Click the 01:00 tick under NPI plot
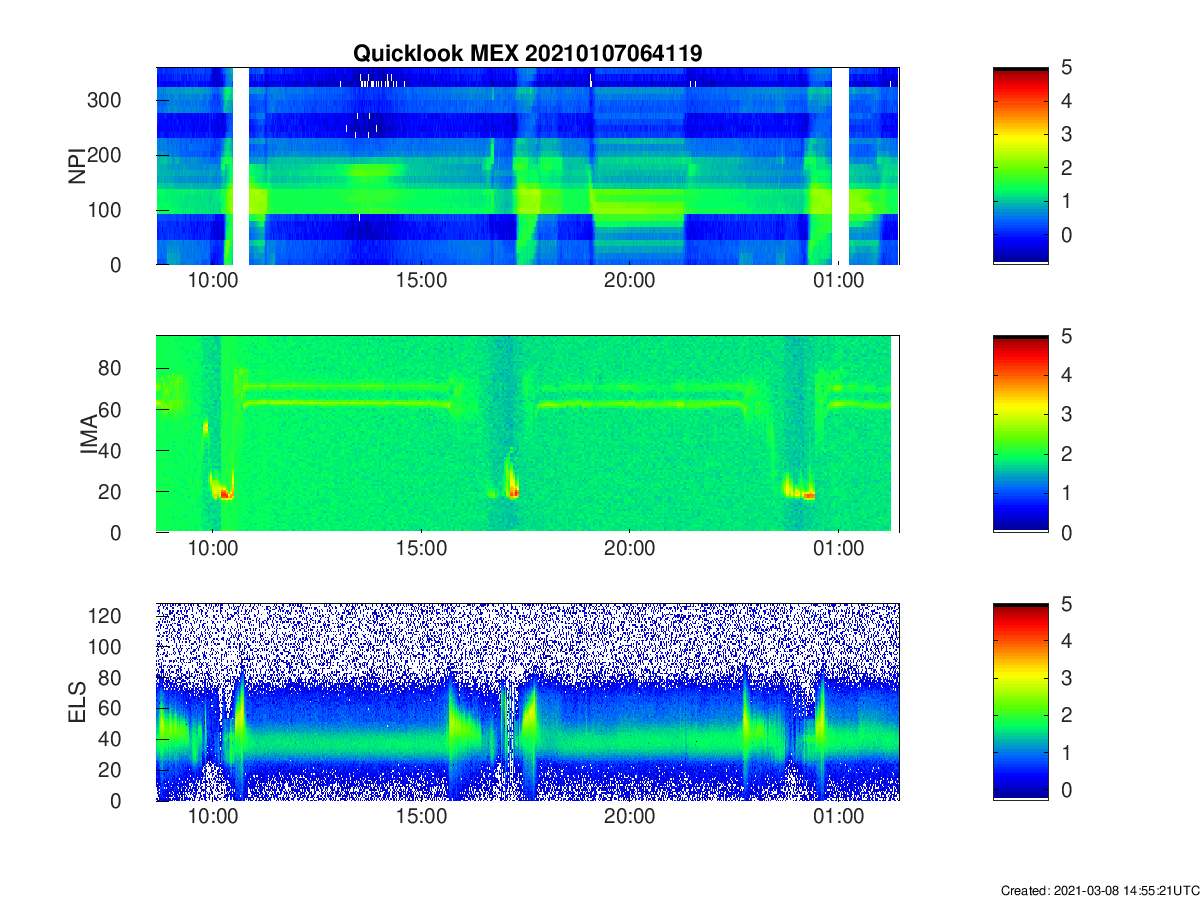 point(838,281)
